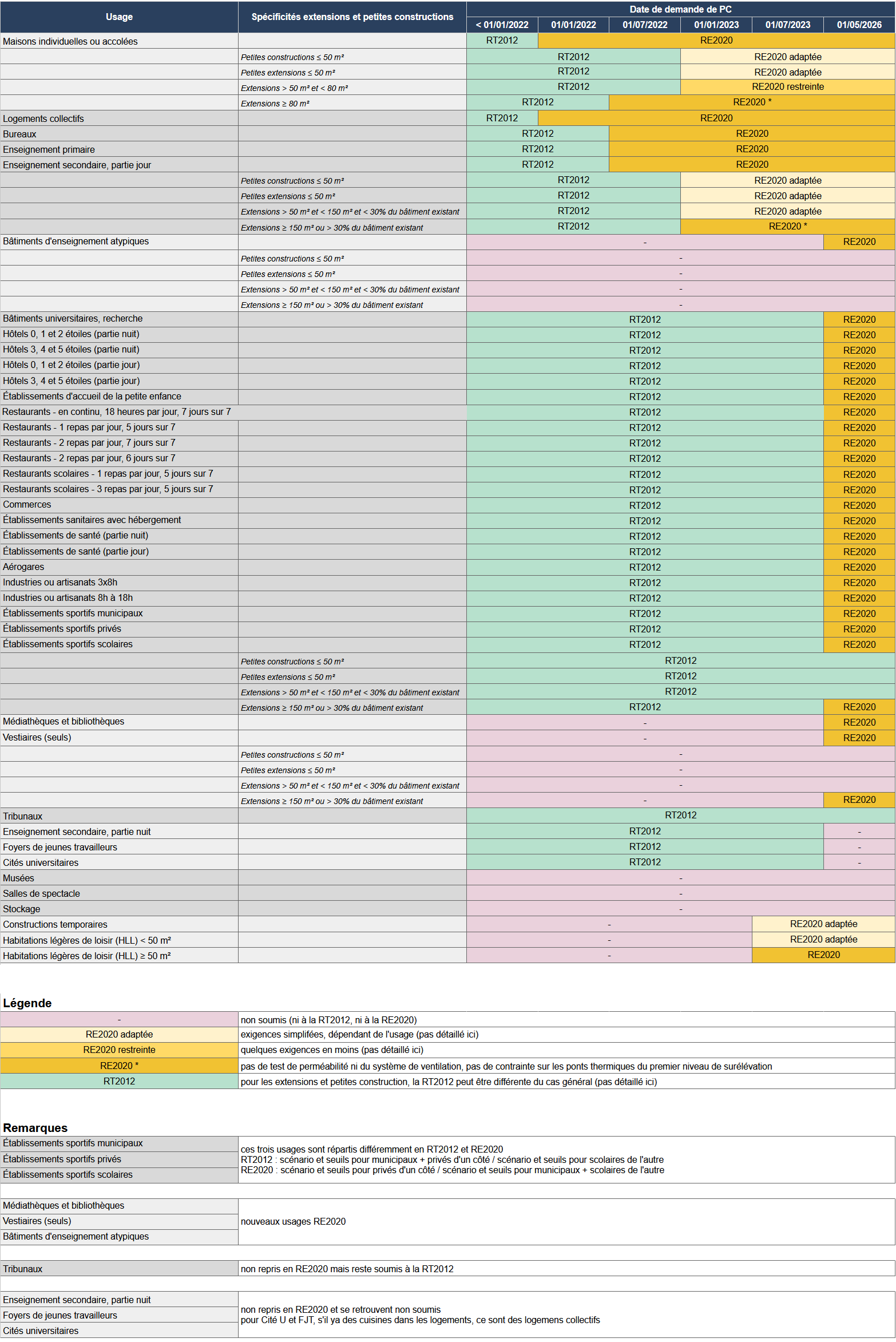This screenshot has height=1342, width=896.
Task: Select the "Spécificités extensions et petites constructions" header
Action: click(x=352, y=17)
